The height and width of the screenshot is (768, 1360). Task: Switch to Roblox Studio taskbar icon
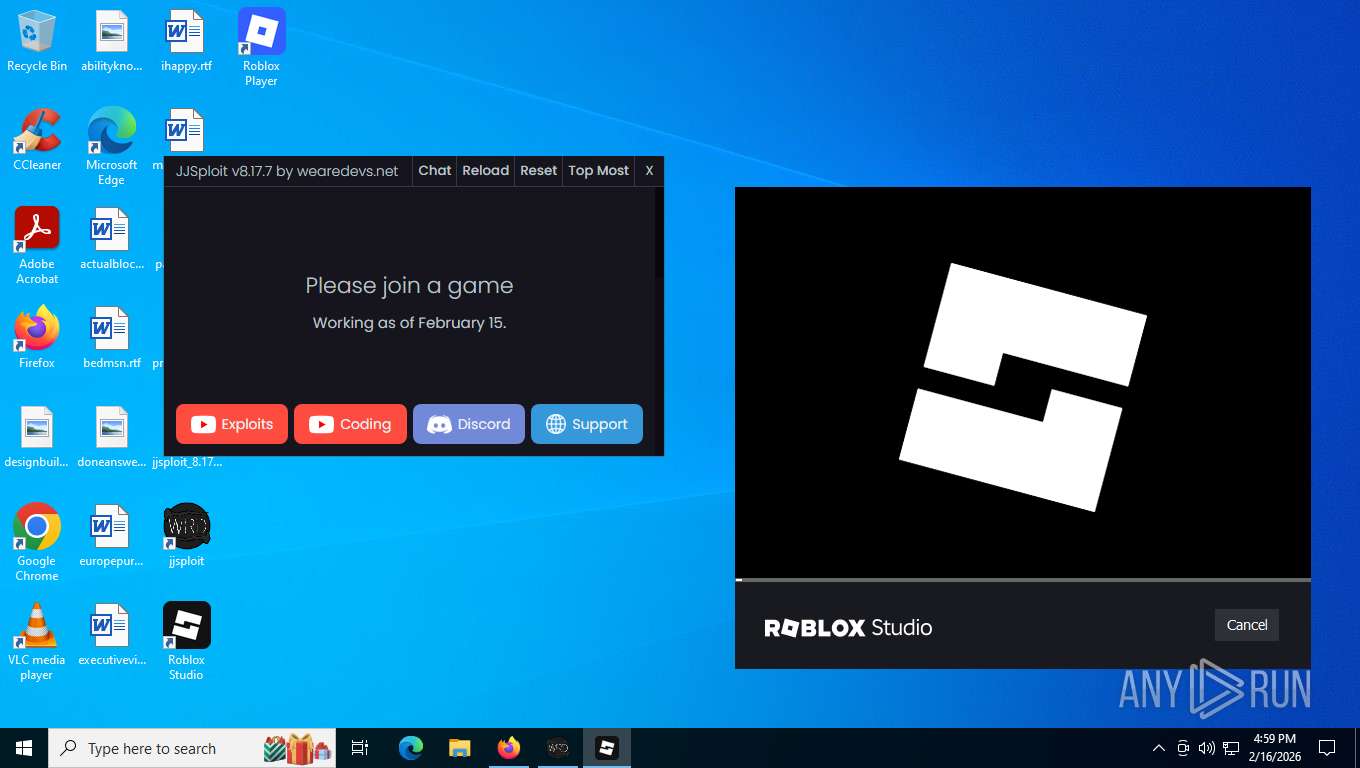[607, 748]
